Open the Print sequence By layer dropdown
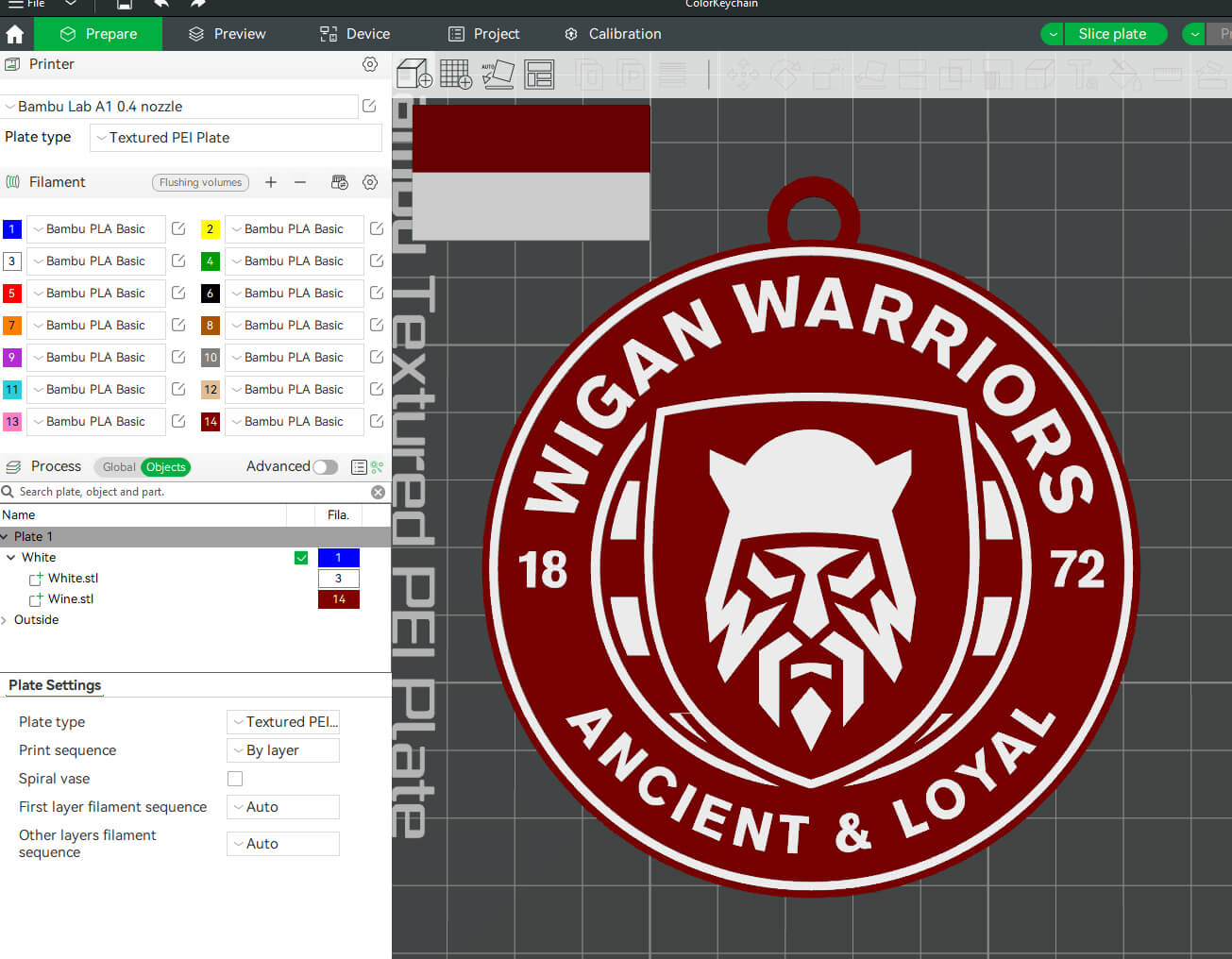 coord(282,750)
